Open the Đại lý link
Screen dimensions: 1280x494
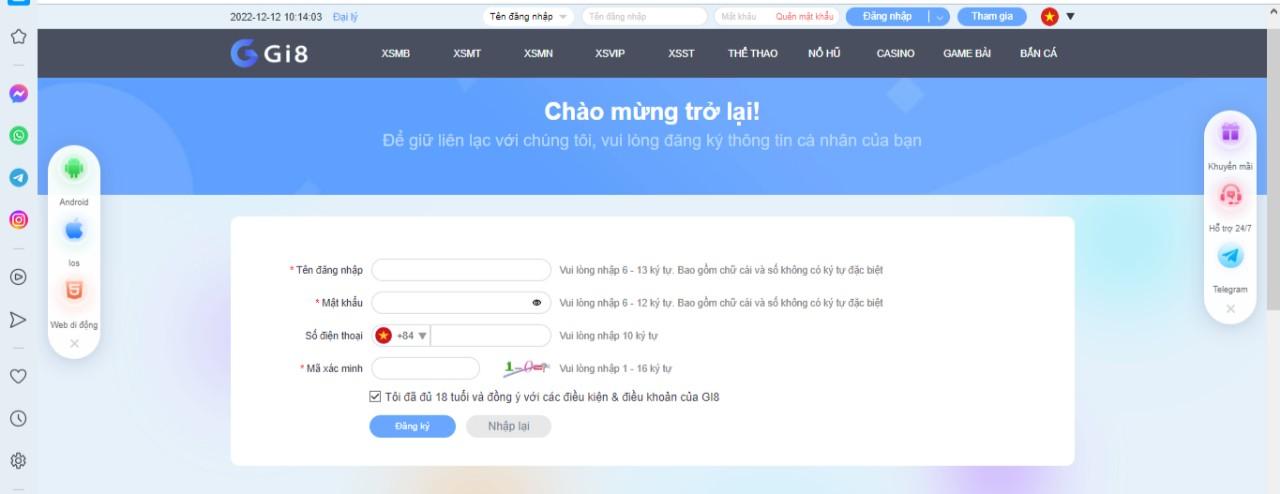click(x=345, y=17)
